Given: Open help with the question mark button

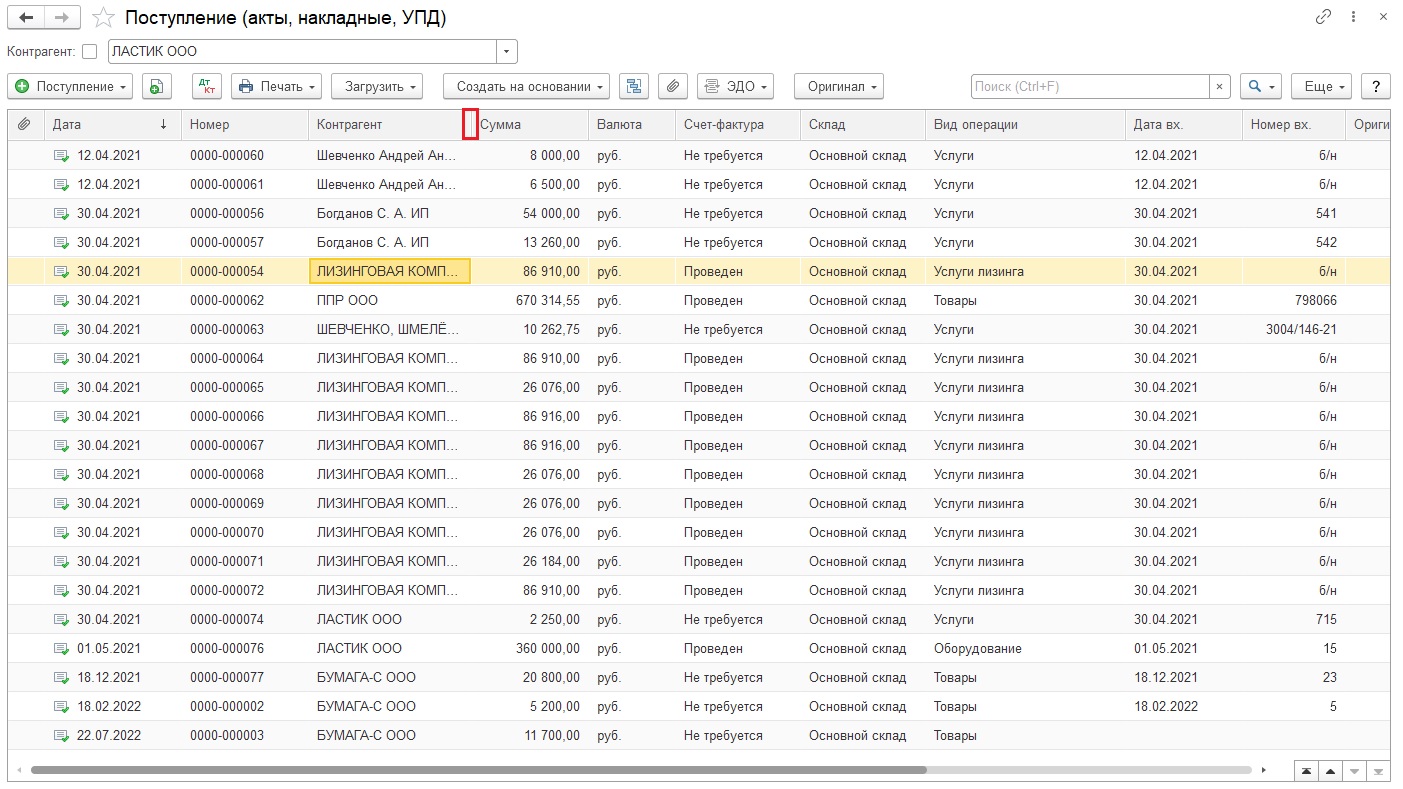Looking at the screenshot, I should (1376, 87).
